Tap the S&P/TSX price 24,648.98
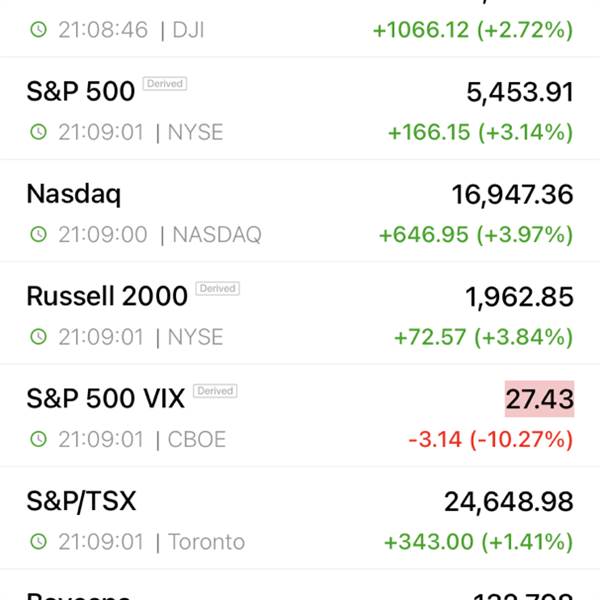This screenshot has height=600, width=600. pos(509,502)
